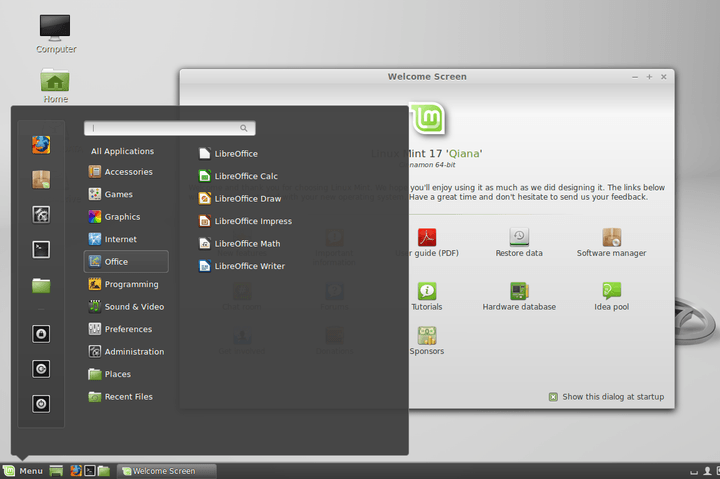Open Software Manager from menu favorites sidebar
720x479 pixels.
[x=41, y=180]
